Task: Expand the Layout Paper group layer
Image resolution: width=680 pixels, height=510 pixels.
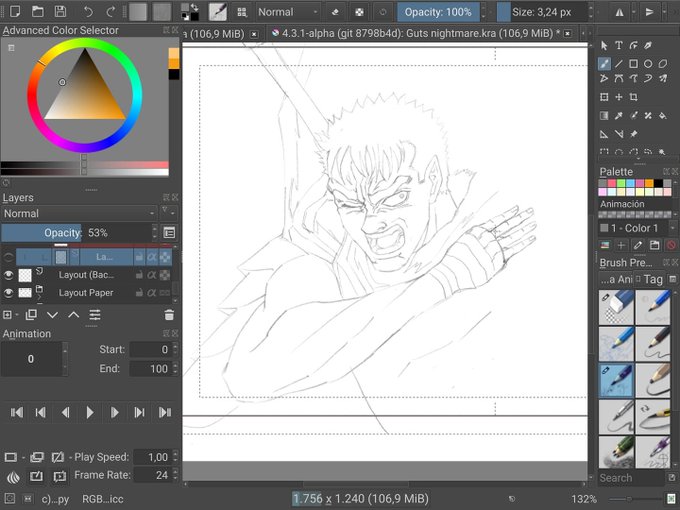Action: pyautogui.click(x=39, y=298)
